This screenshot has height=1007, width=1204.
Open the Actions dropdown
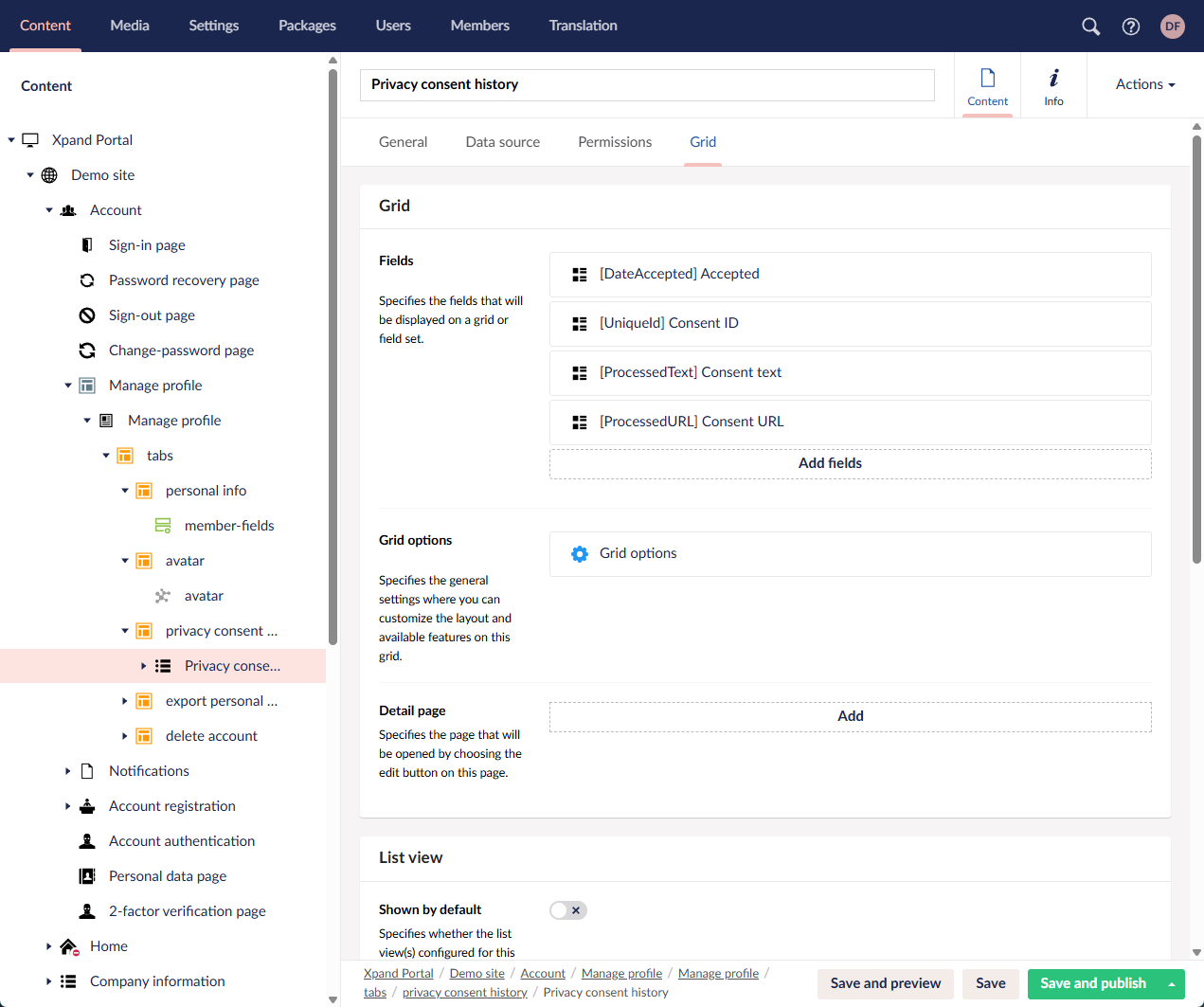tap(1144, 84)
